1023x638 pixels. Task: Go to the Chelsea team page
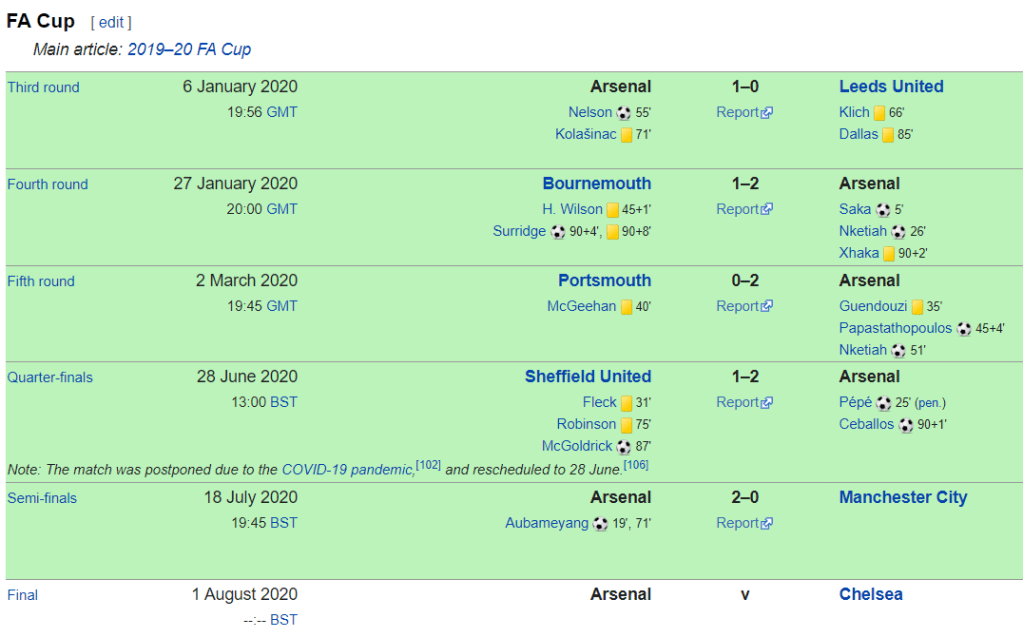click(870, 594)
